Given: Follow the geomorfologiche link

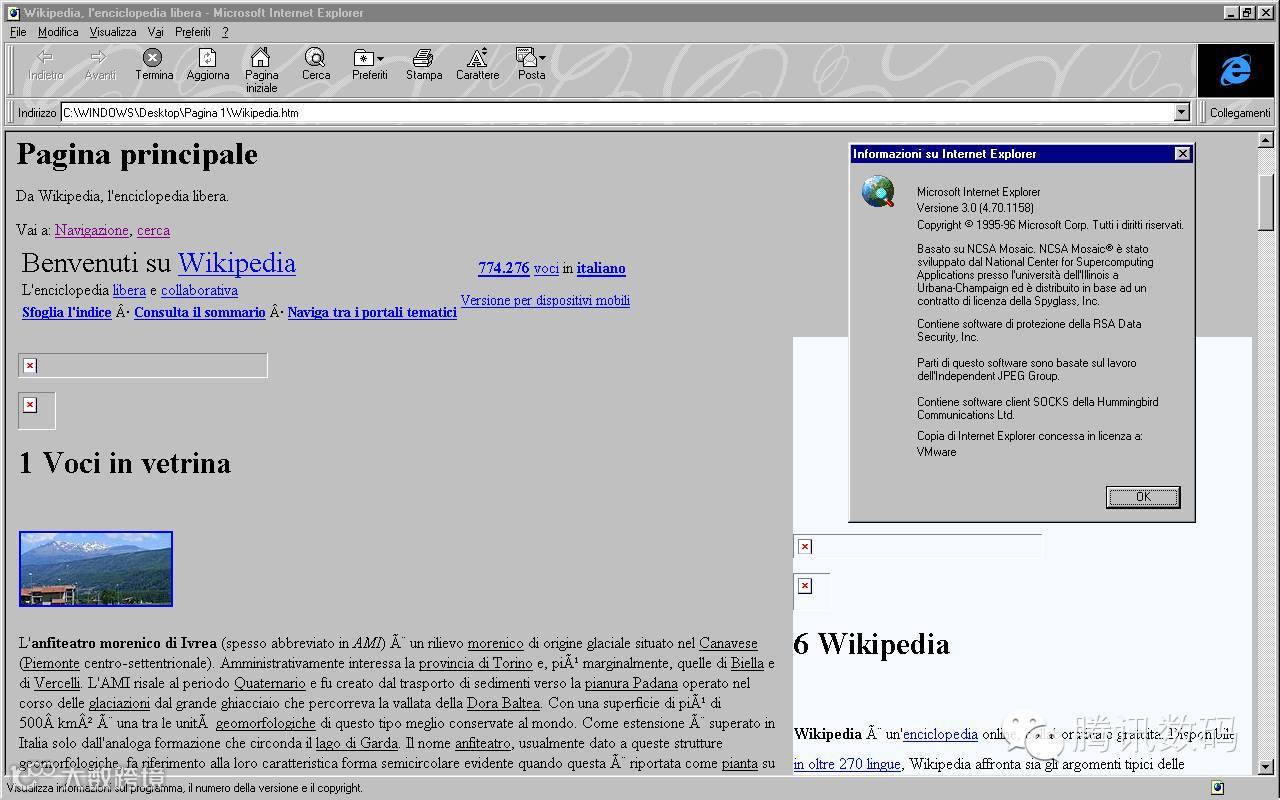Looking at the screenshot, I should pos(265,723).
